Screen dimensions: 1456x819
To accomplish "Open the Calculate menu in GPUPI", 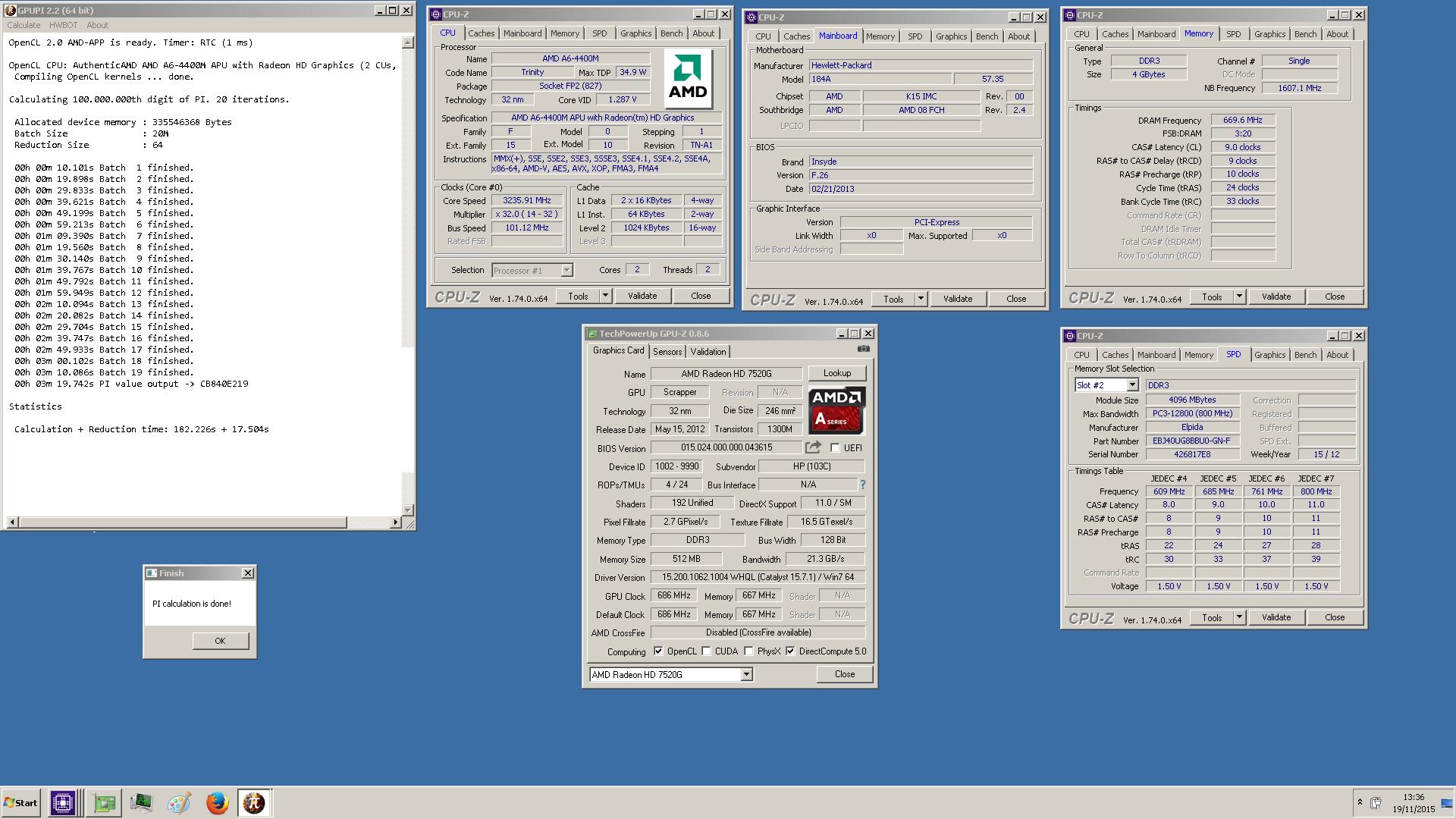I will pyautogui.click(x=24, y=25).
